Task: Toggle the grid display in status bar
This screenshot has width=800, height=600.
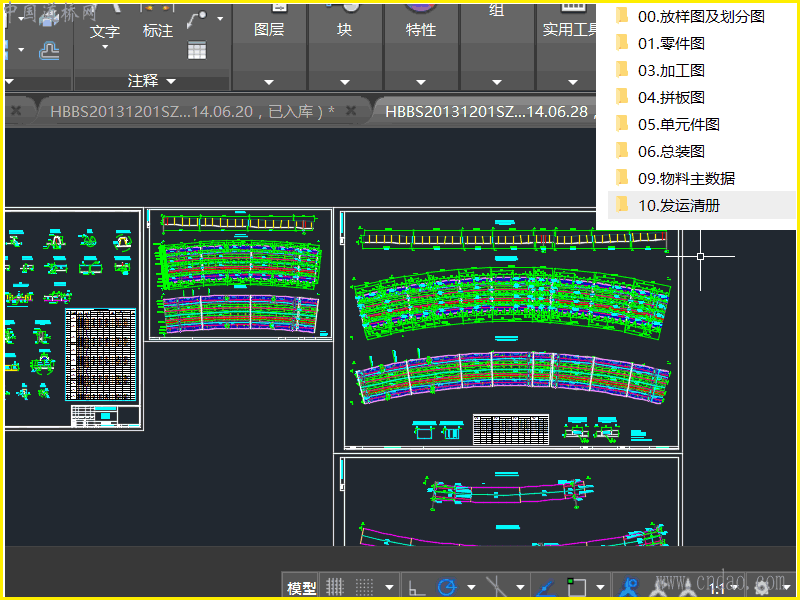Action: (336, 587)
